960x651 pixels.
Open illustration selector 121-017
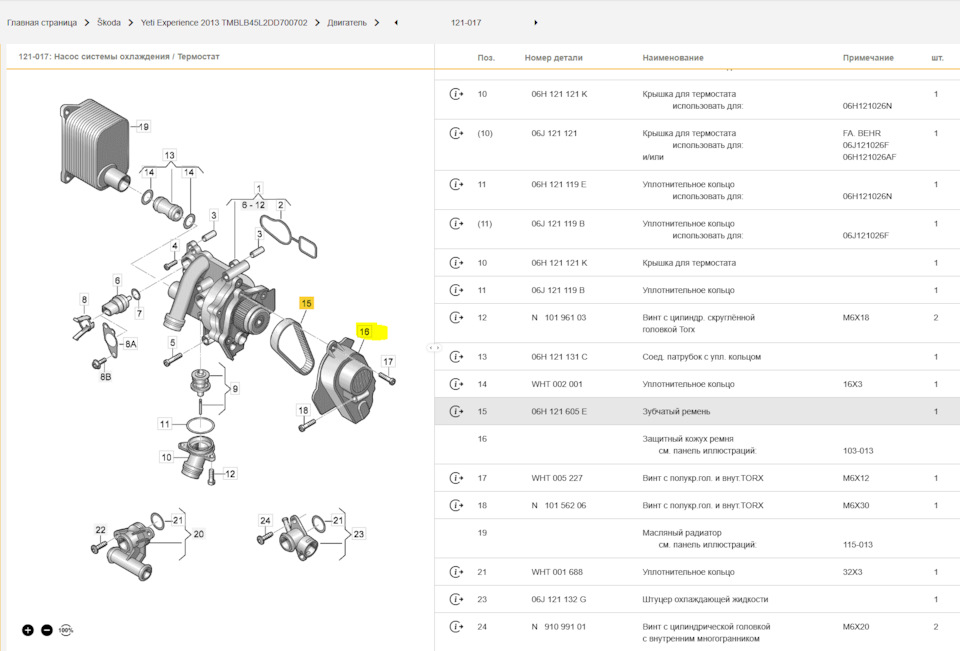[466, 23]
